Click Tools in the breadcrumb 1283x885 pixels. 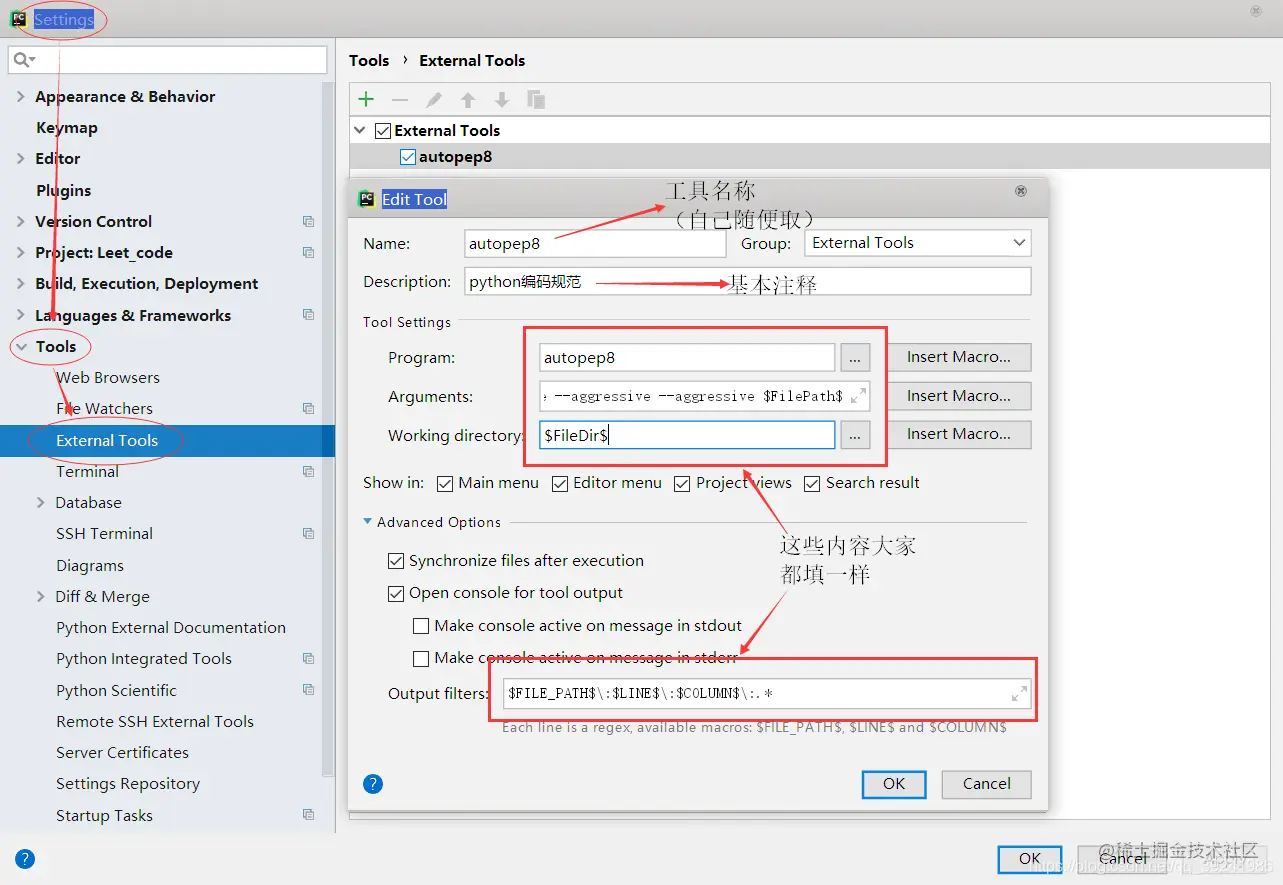pos(369,61)
